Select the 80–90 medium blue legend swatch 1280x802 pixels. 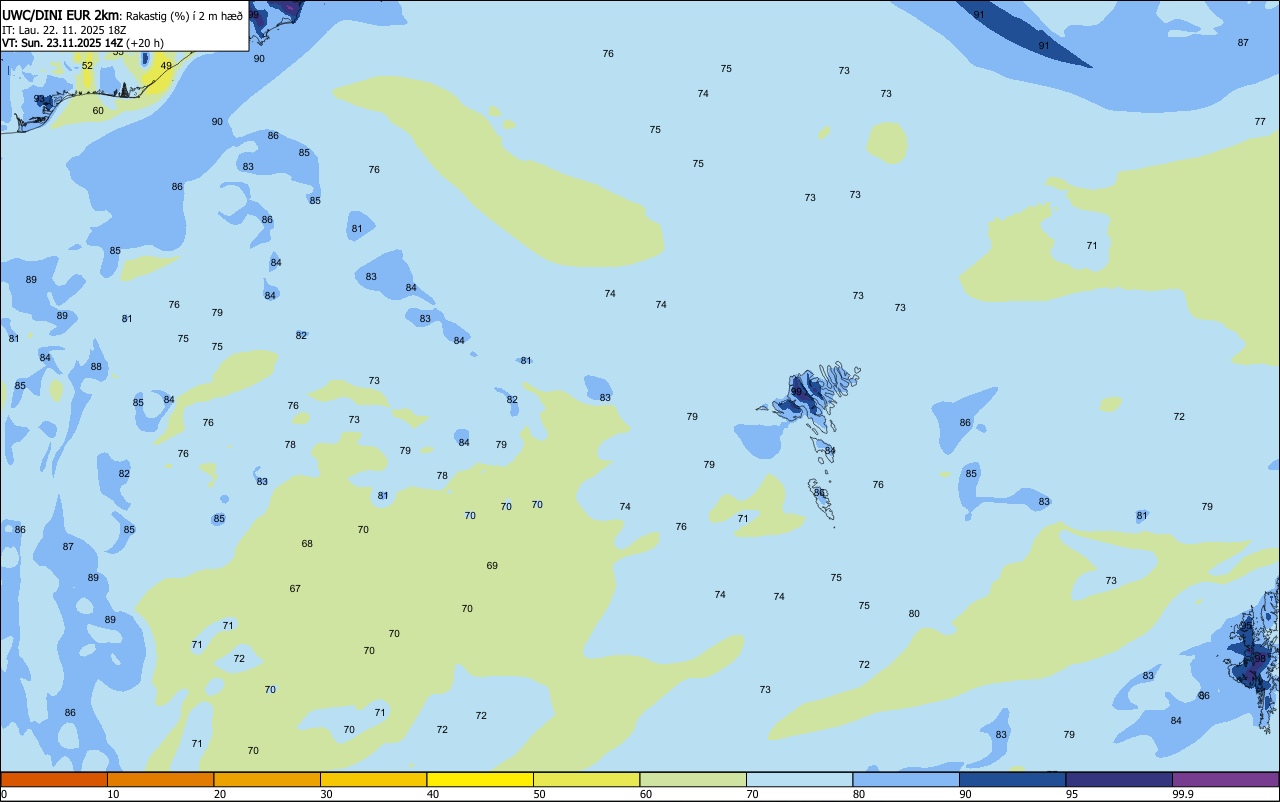pos(906,779)
